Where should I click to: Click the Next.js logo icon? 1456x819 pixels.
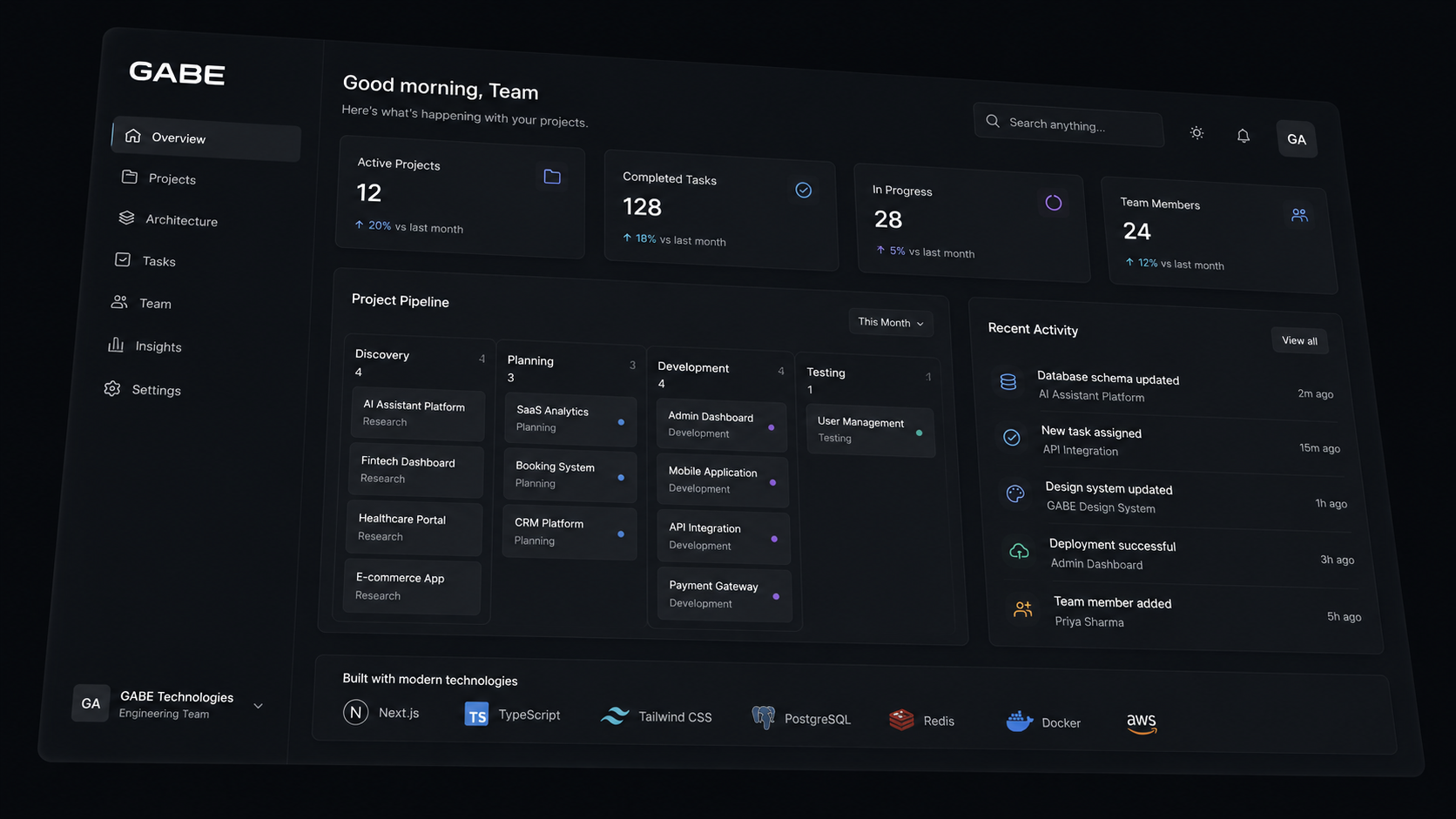click(355, 712)
